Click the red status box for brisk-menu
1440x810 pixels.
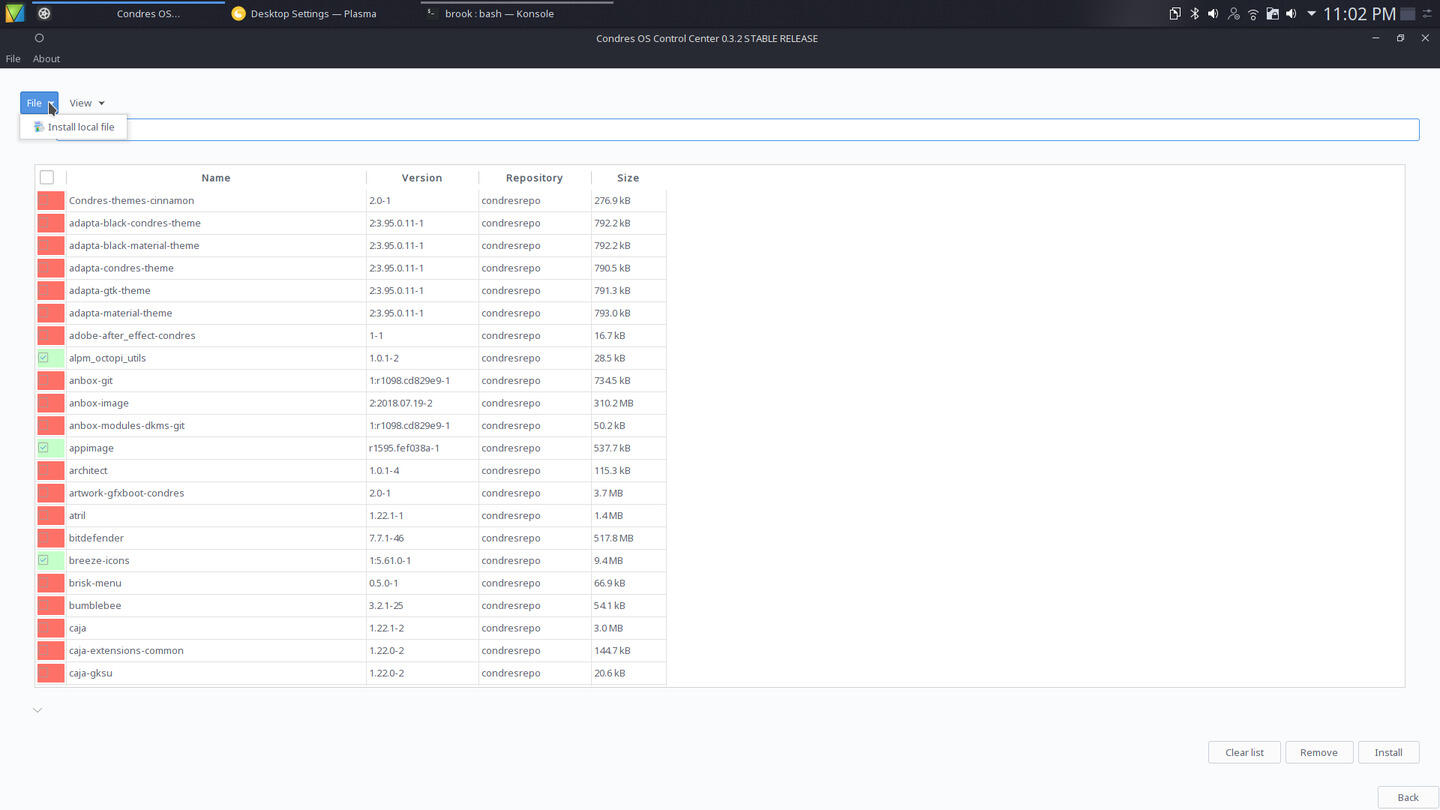(x=51, y=583)
